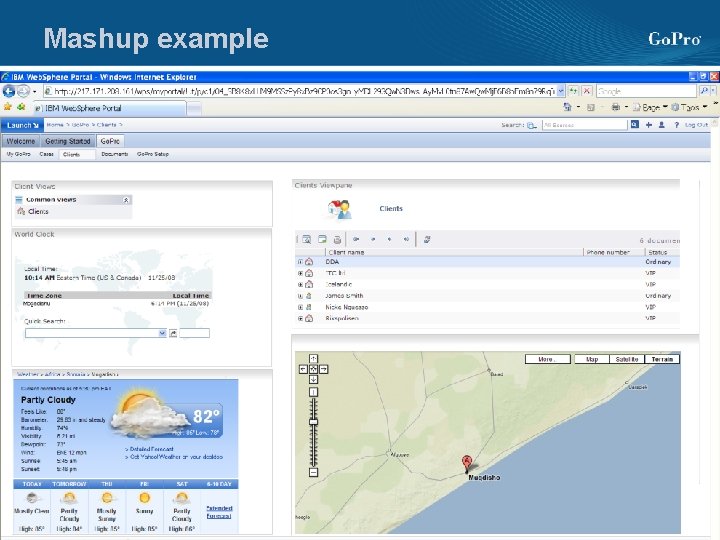The height and width of the screenshot is (540, 720).
Task: Open the Documents subtab
Action: coord(115,154)
